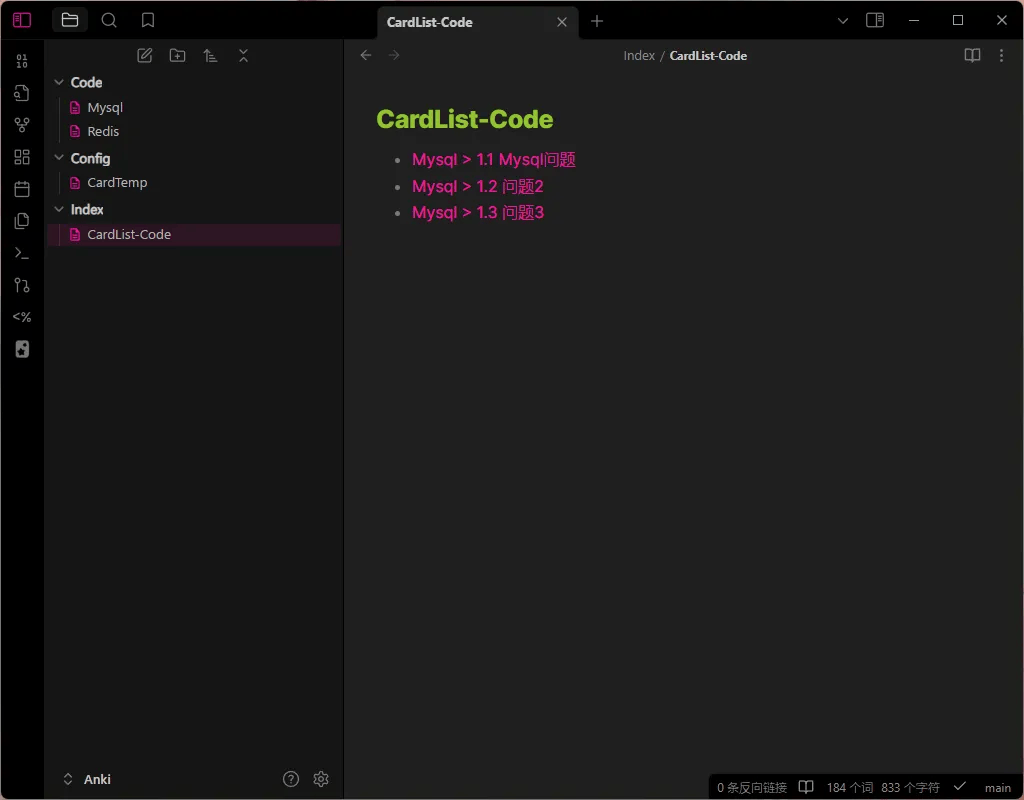Toggle the right sidebar panel
The width and height of the screenshot is (1024, 800).
click(875, 20)
